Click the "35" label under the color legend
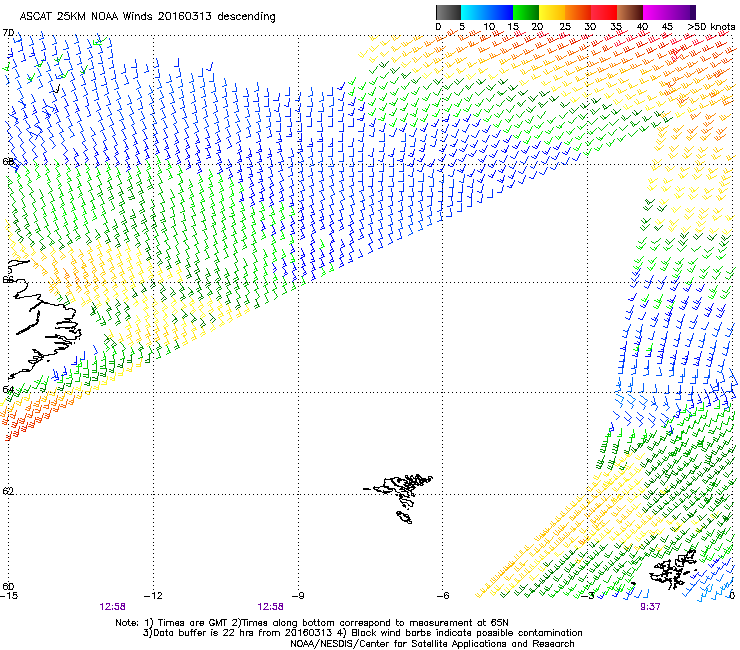 pos(616,27)
